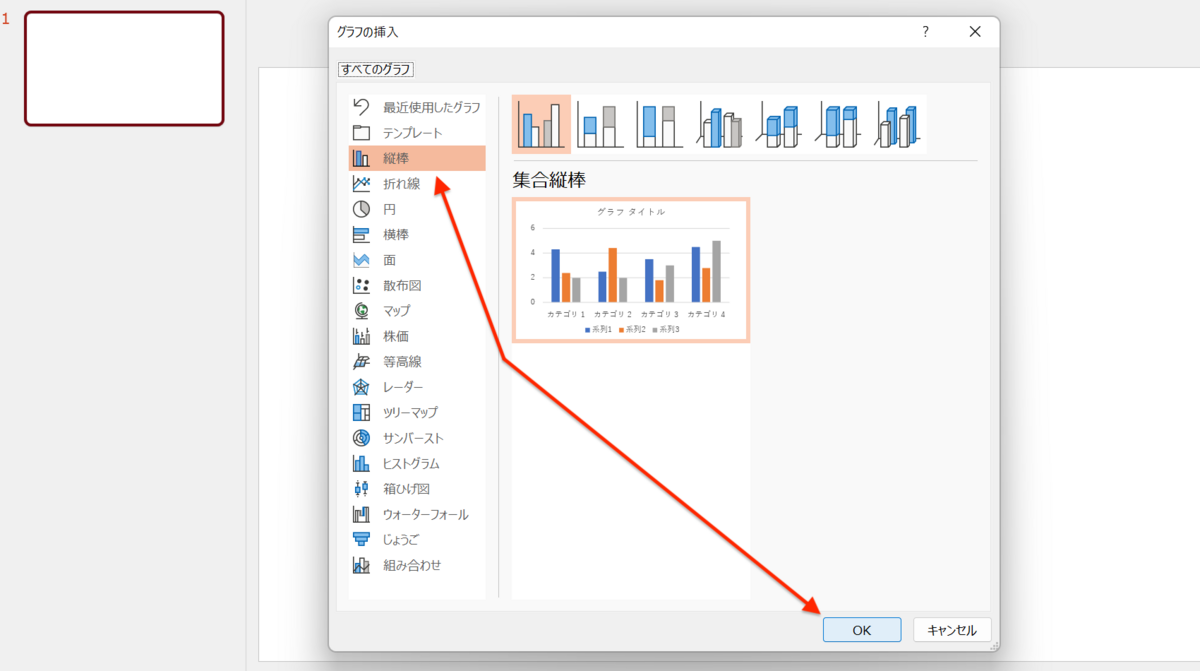Click the templates folder icon
This screenshot has height=671, width=1200.
[x=362, y=133]
